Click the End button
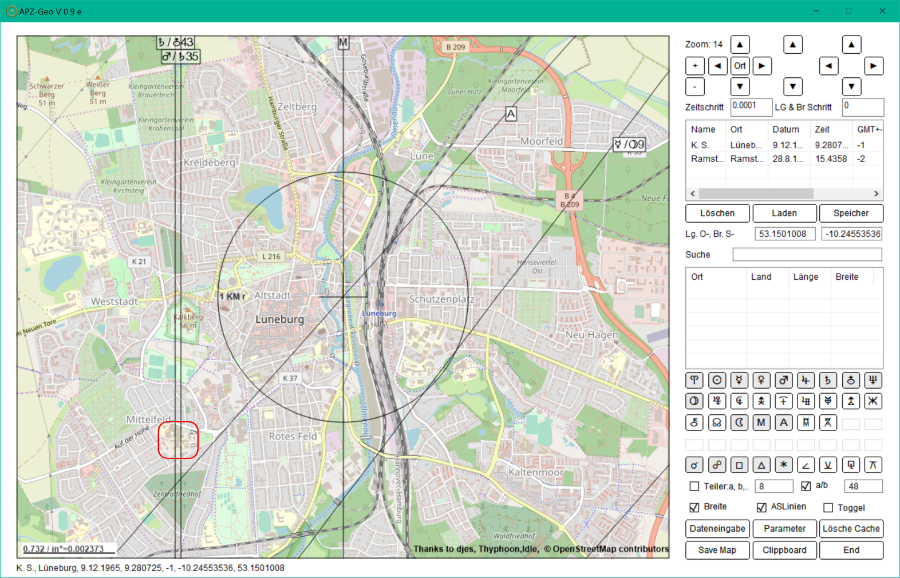900x578 pixels. click(x=851, y=550)
